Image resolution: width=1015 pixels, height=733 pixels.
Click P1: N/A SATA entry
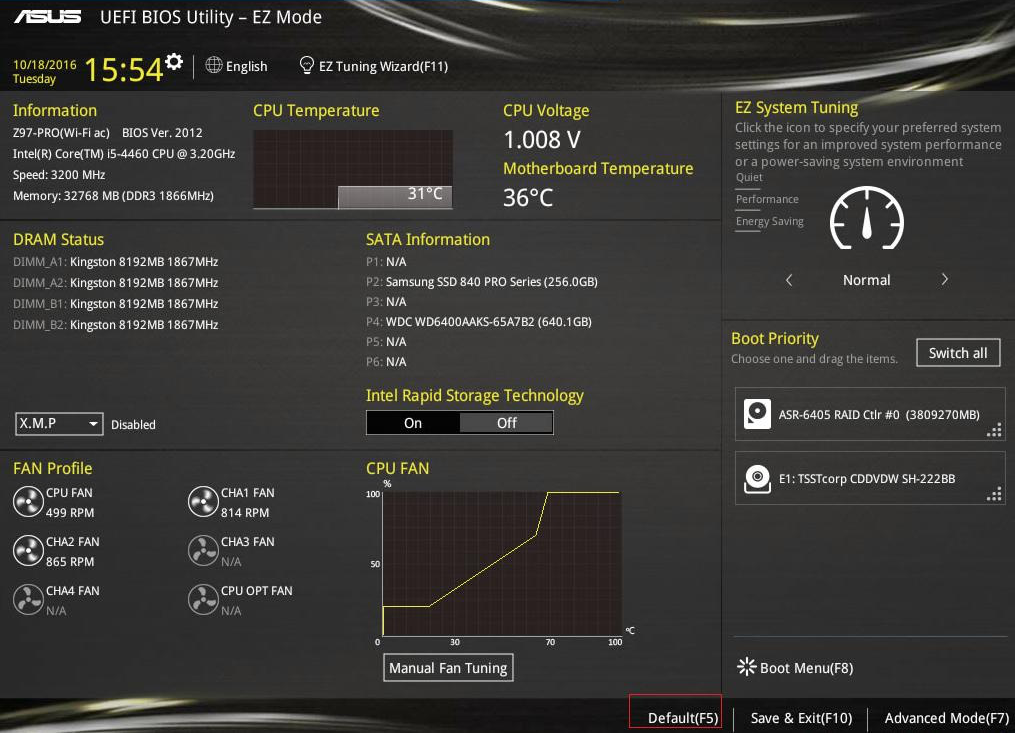pyautogui.click(x=386, y=262)
